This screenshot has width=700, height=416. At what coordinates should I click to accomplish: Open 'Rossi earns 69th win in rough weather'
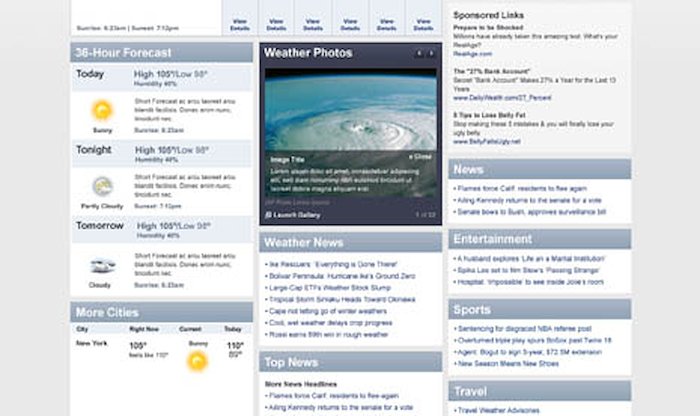(329, 334)
